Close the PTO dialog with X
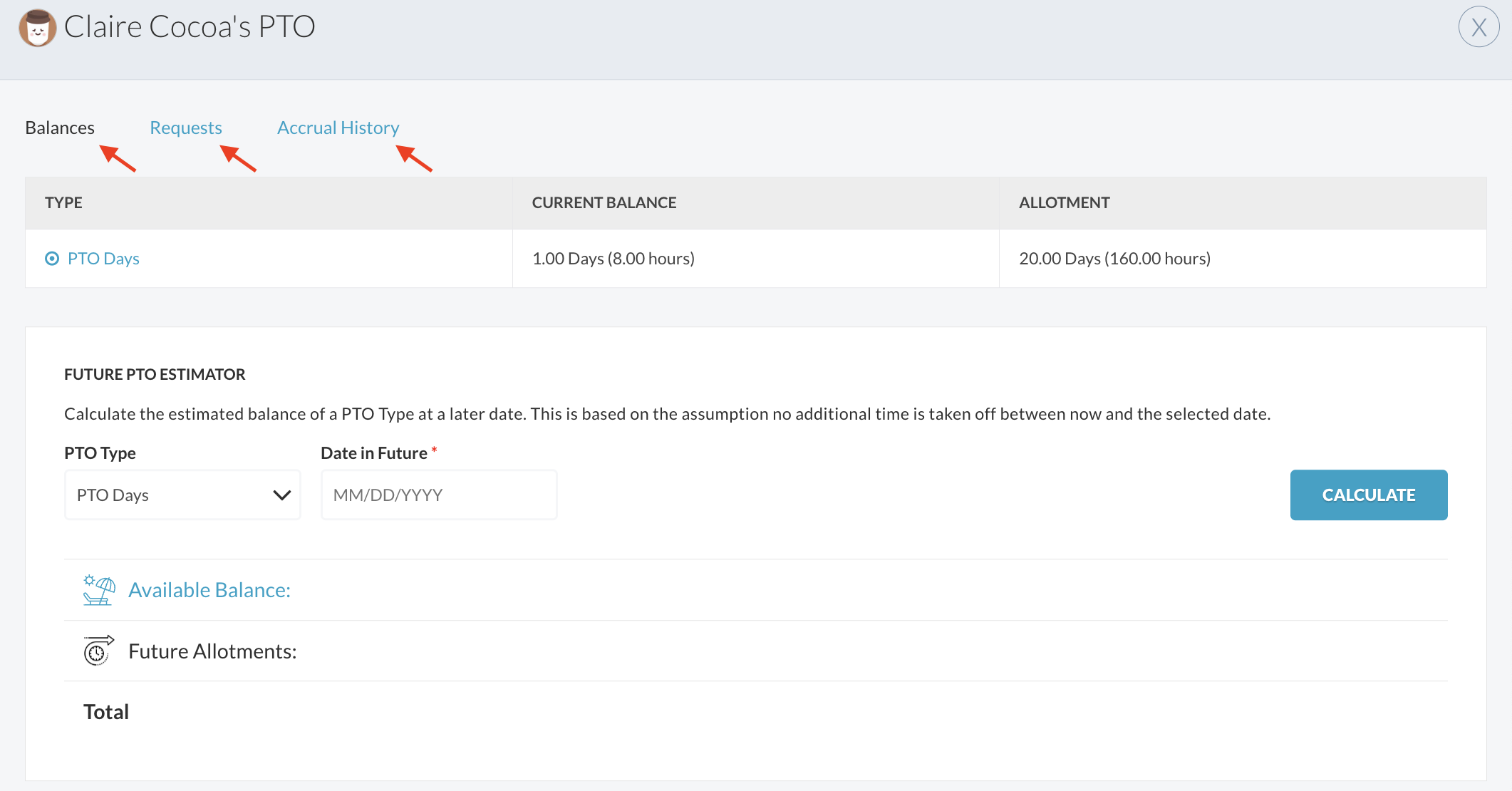 [x=1479, y=27]
